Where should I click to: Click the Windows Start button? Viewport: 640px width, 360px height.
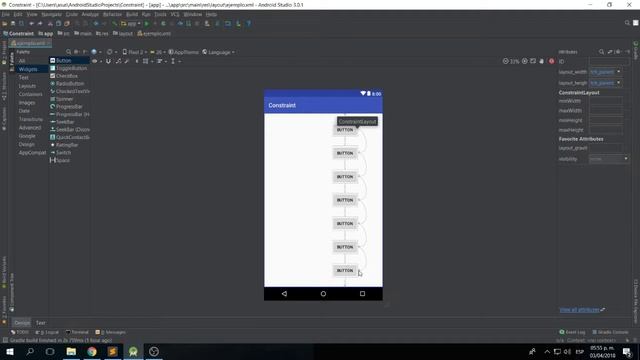click(x=9, y=351)
